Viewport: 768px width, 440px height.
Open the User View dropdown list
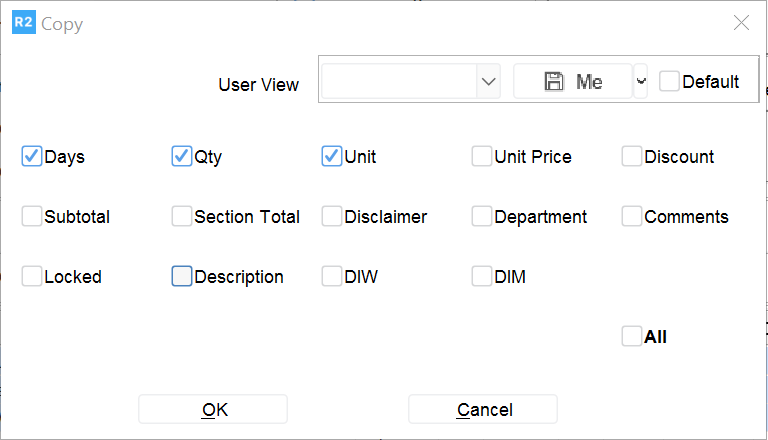(488, 82)
